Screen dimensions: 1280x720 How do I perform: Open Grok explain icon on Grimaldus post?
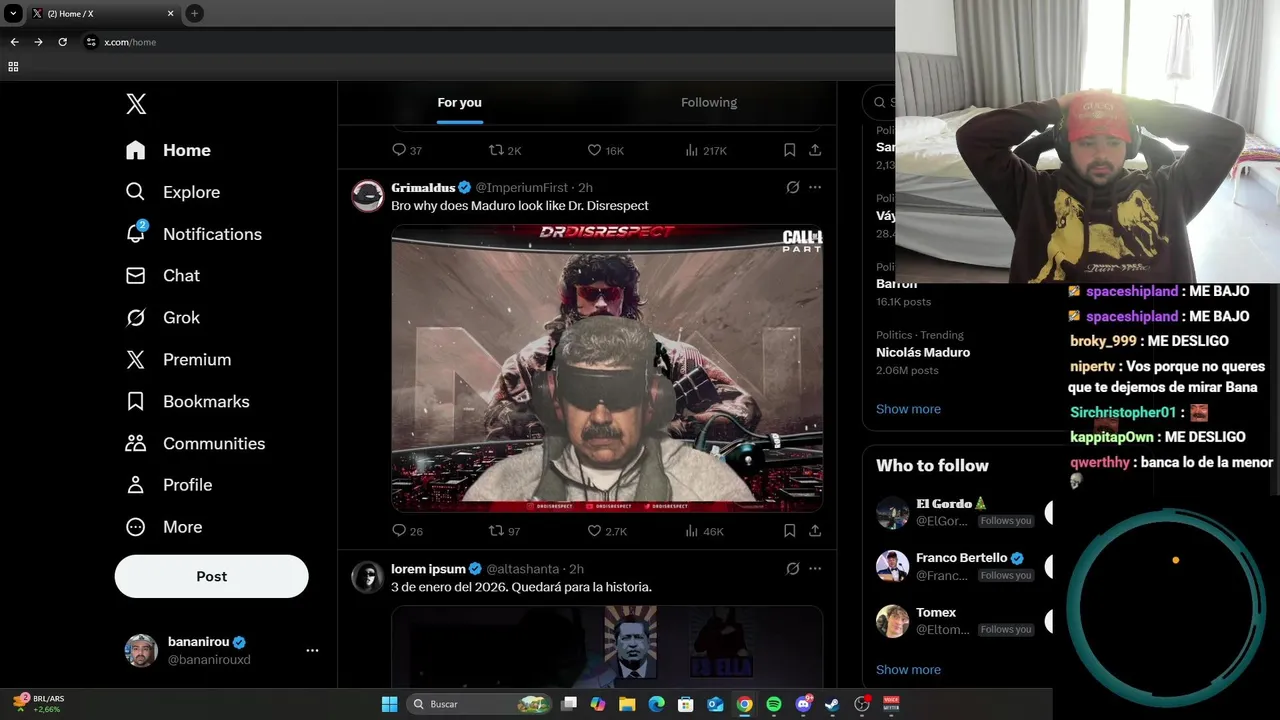coord(793,187)
